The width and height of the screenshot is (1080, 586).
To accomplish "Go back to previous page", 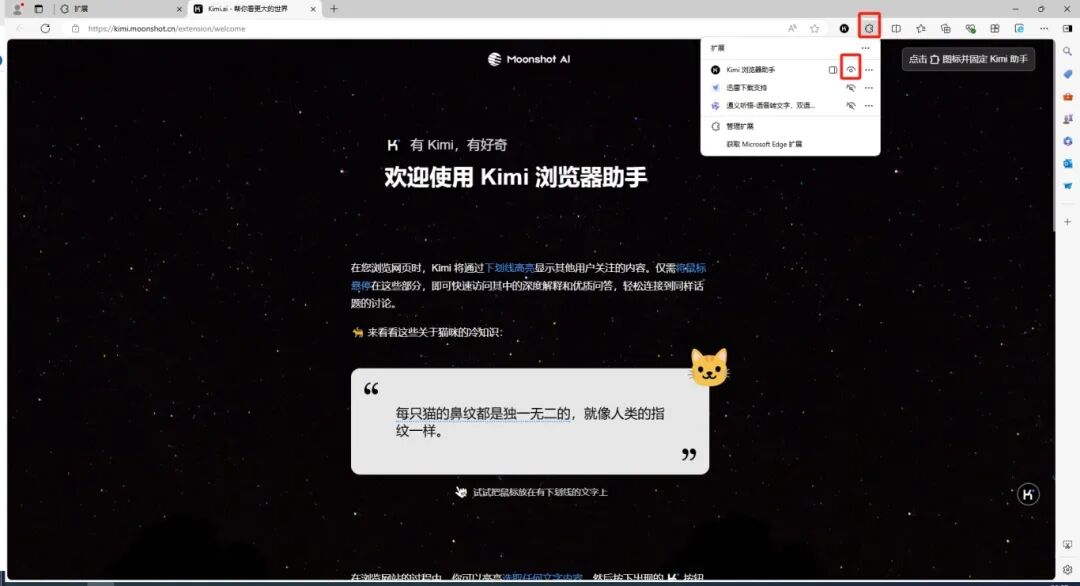I will pos(19,28).
